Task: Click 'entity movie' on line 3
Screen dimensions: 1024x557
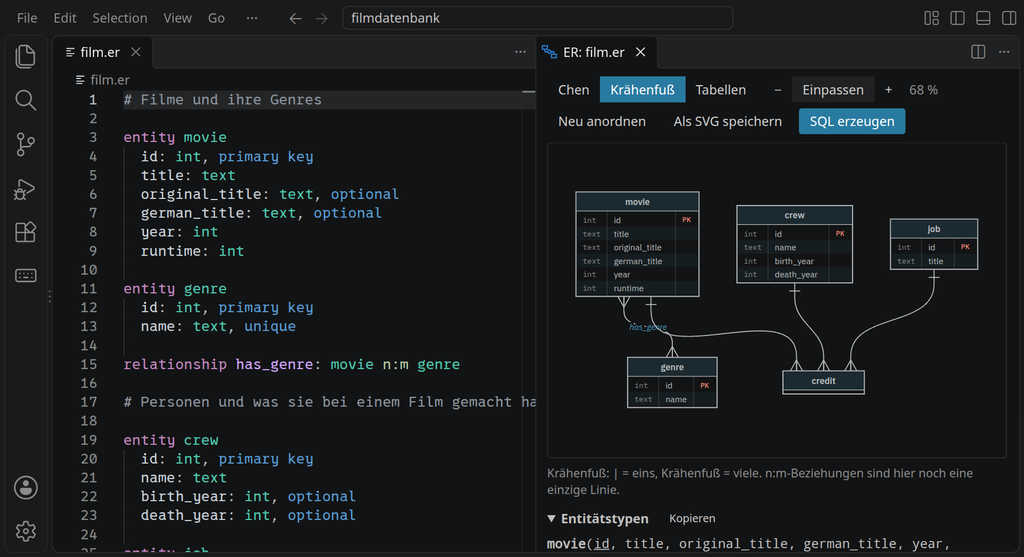Action: click(175, 137)
